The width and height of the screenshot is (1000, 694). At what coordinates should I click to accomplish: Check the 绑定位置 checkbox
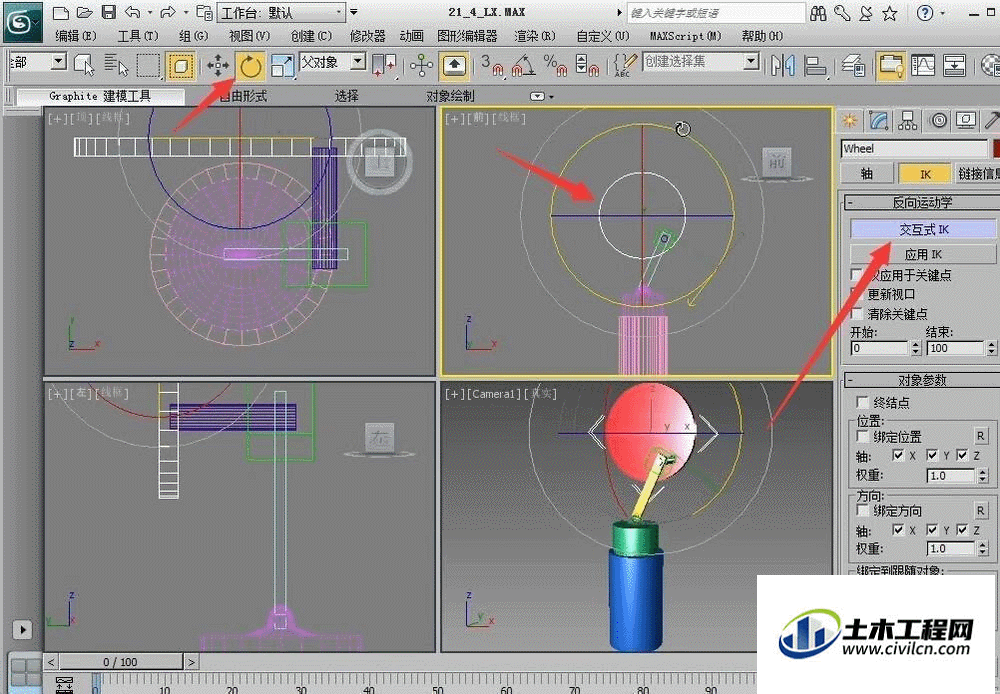[x=863, y=436]
